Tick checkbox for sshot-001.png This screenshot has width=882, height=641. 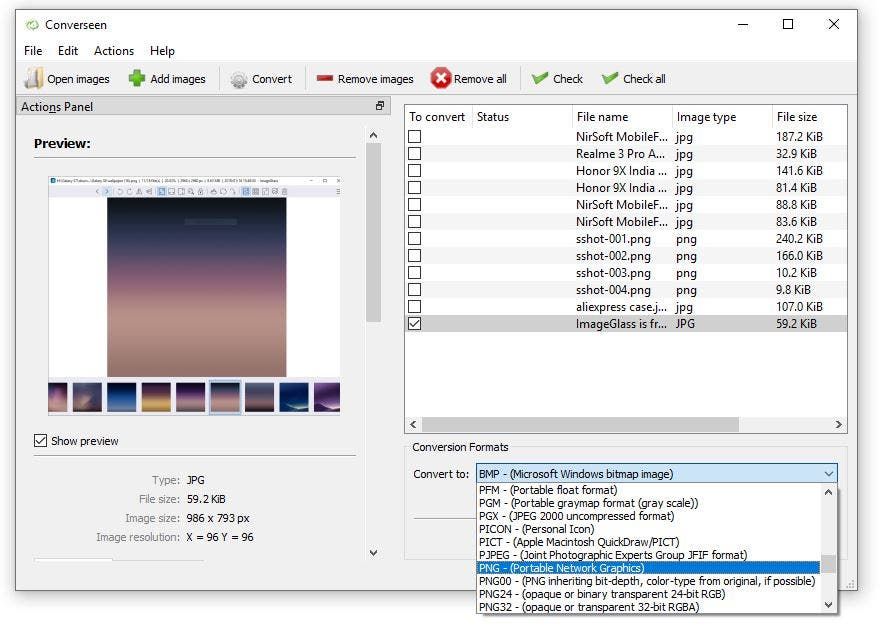(x=415, y=238)
